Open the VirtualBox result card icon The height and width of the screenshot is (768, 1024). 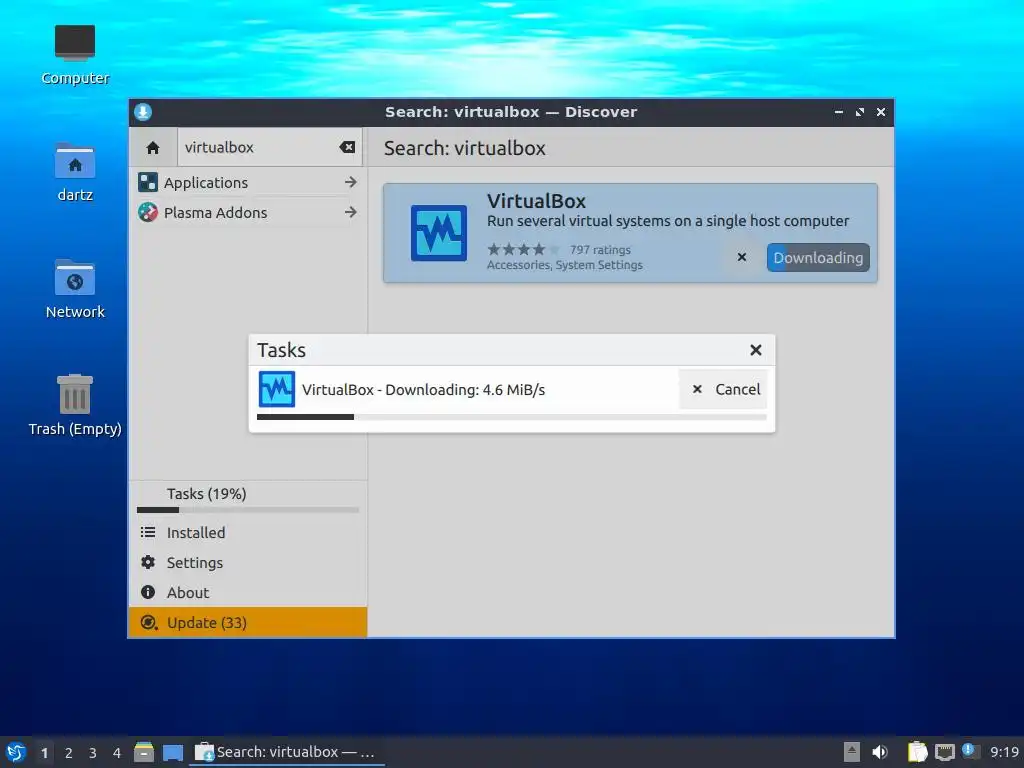pos(439,233)
